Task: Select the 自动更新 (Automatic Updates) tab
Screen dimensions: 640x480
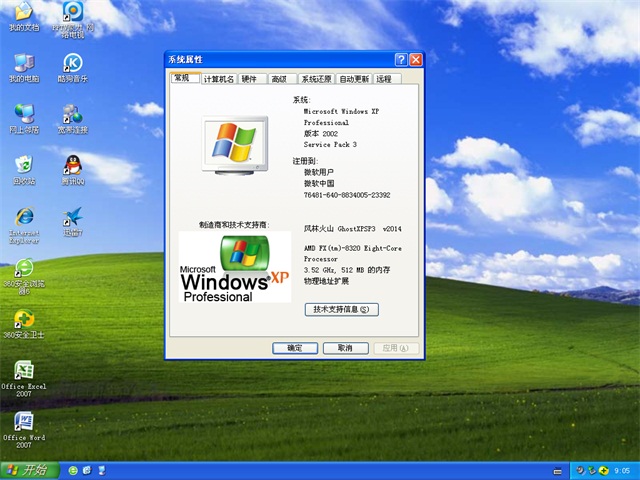Action: 354,79
